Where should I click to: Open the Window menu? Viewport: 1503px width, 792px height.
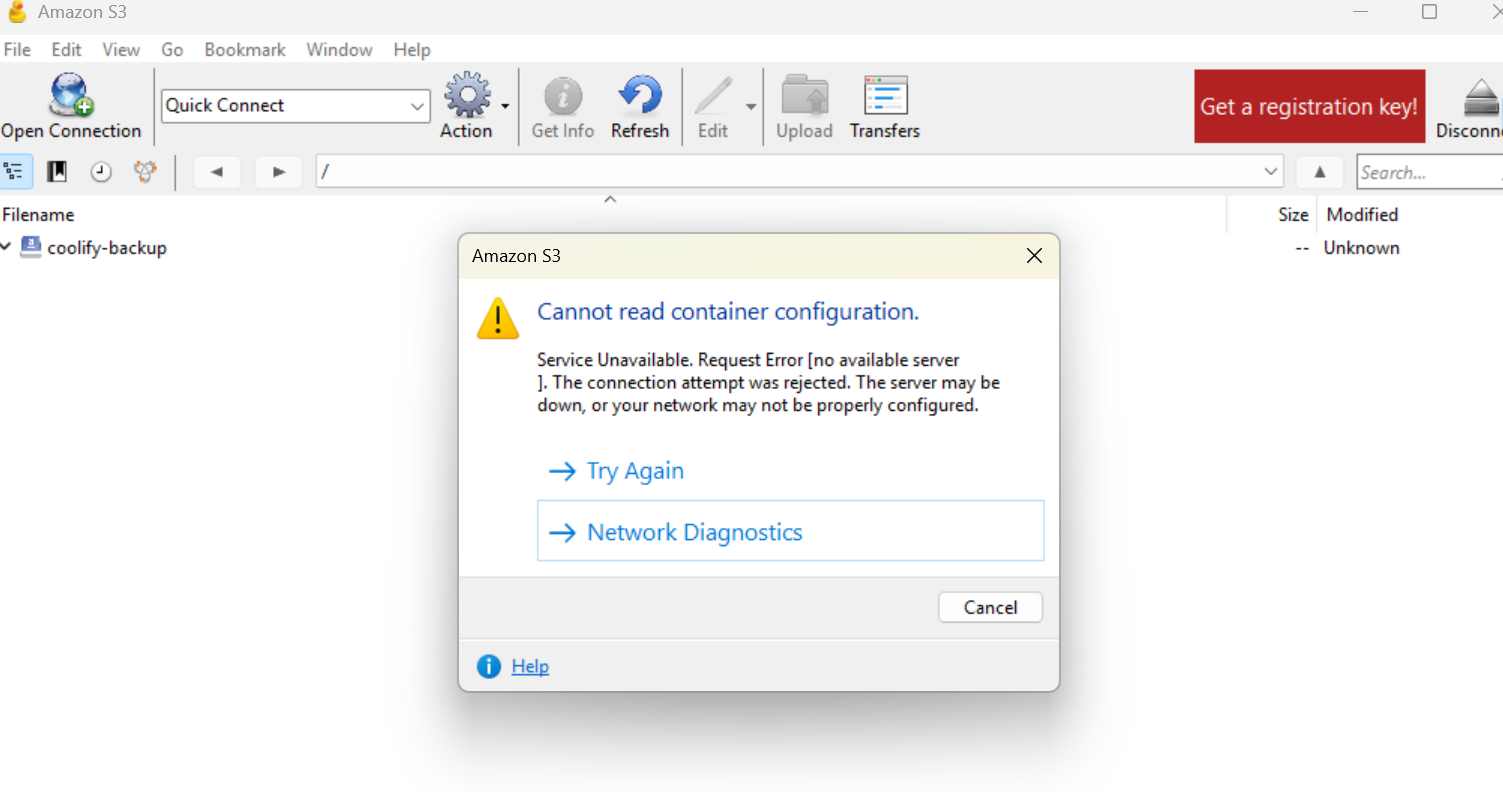point(339,50)
